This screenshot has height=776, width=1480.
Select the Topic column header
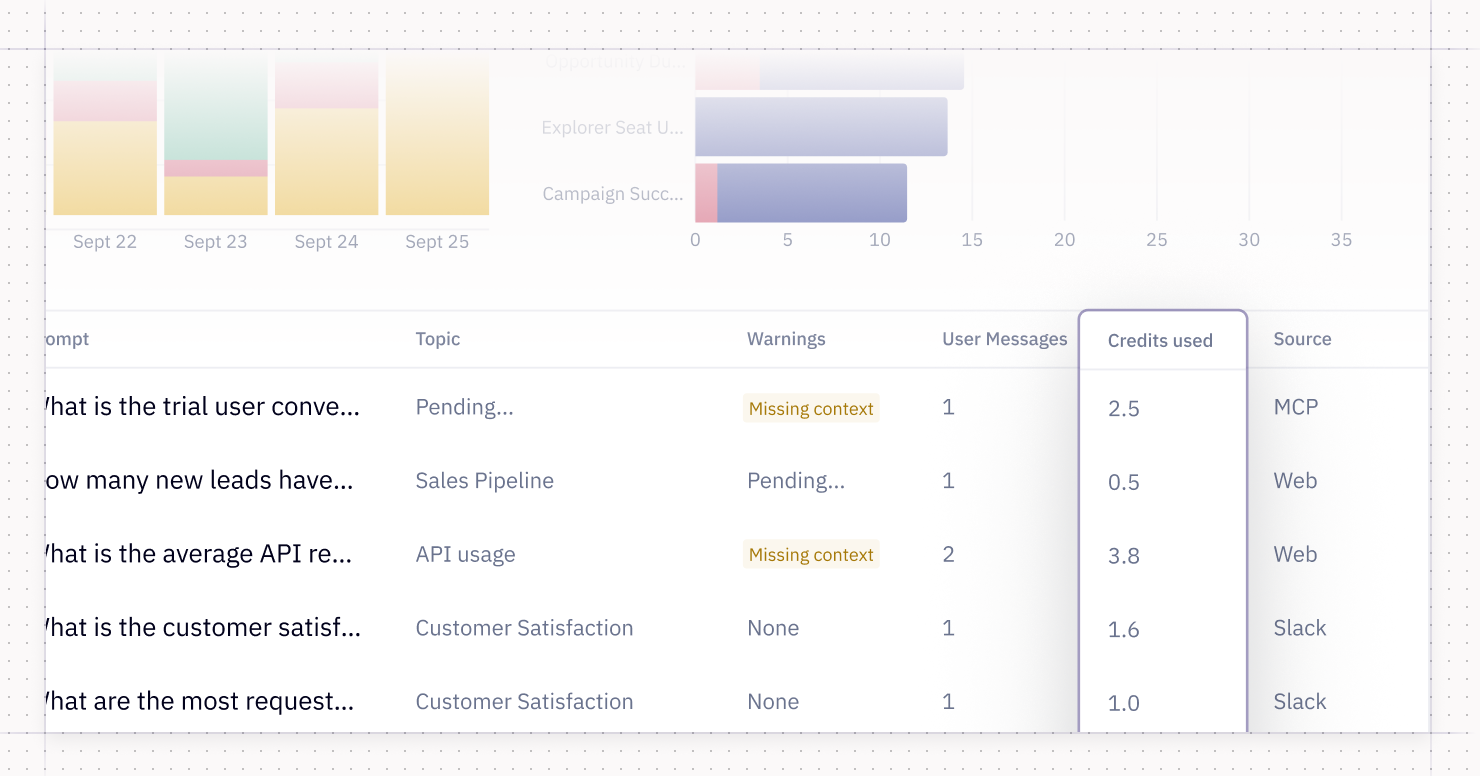click(x=438, y=339)
